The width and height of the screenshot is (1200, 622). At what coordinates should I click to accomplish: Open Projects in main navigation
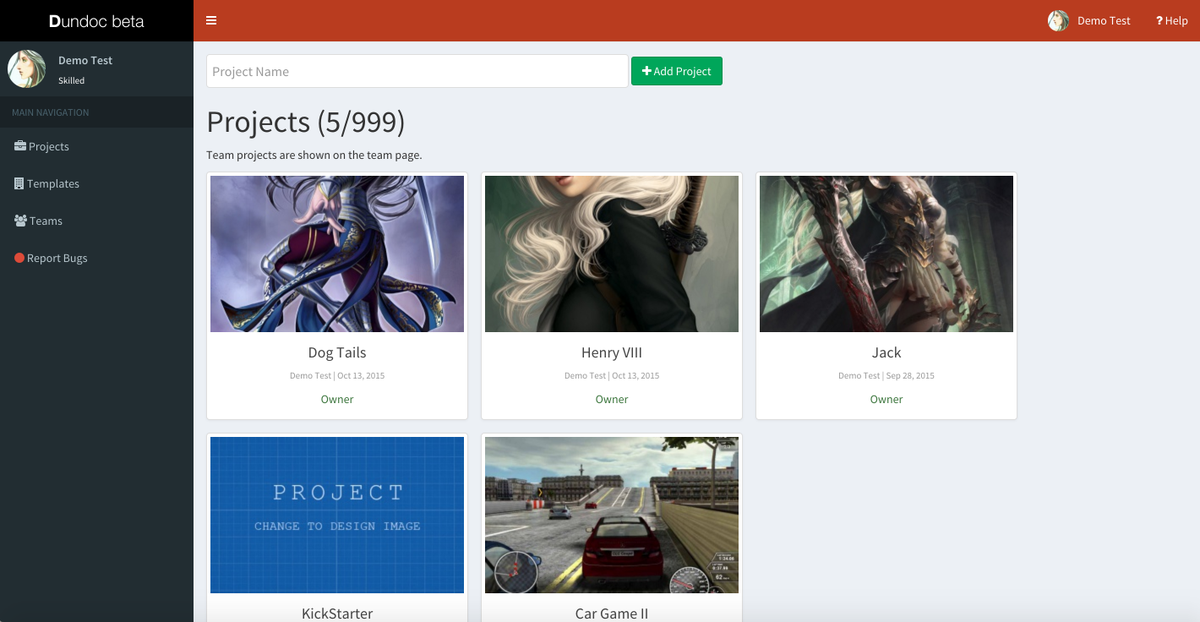point(96,146)
